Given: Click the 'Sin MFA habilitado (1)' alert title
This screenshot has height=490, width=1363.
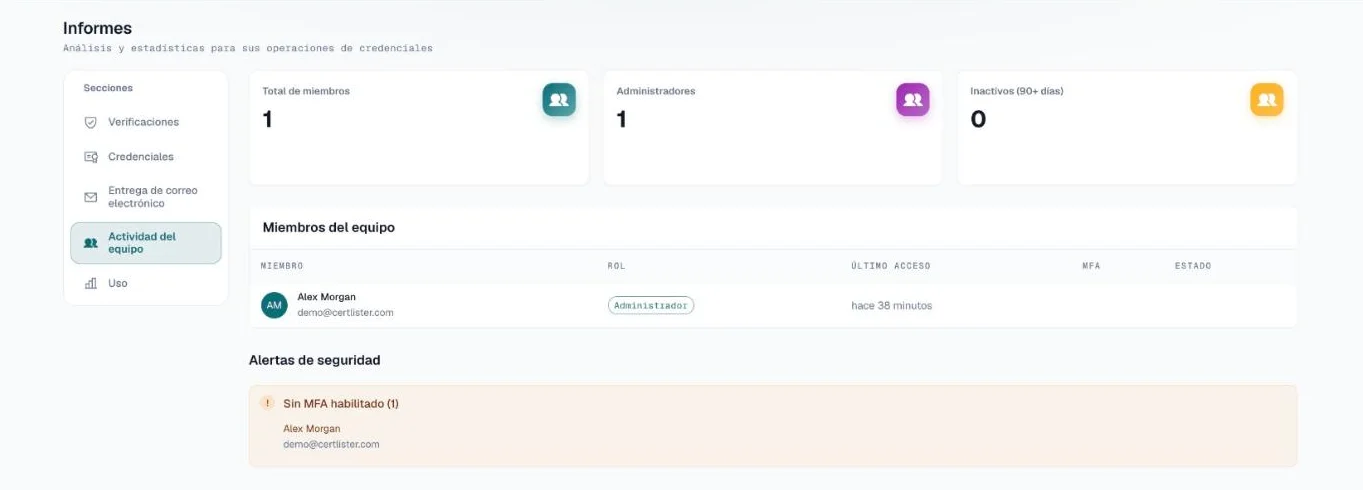Looking at the screenshot, I should (341, 404).
